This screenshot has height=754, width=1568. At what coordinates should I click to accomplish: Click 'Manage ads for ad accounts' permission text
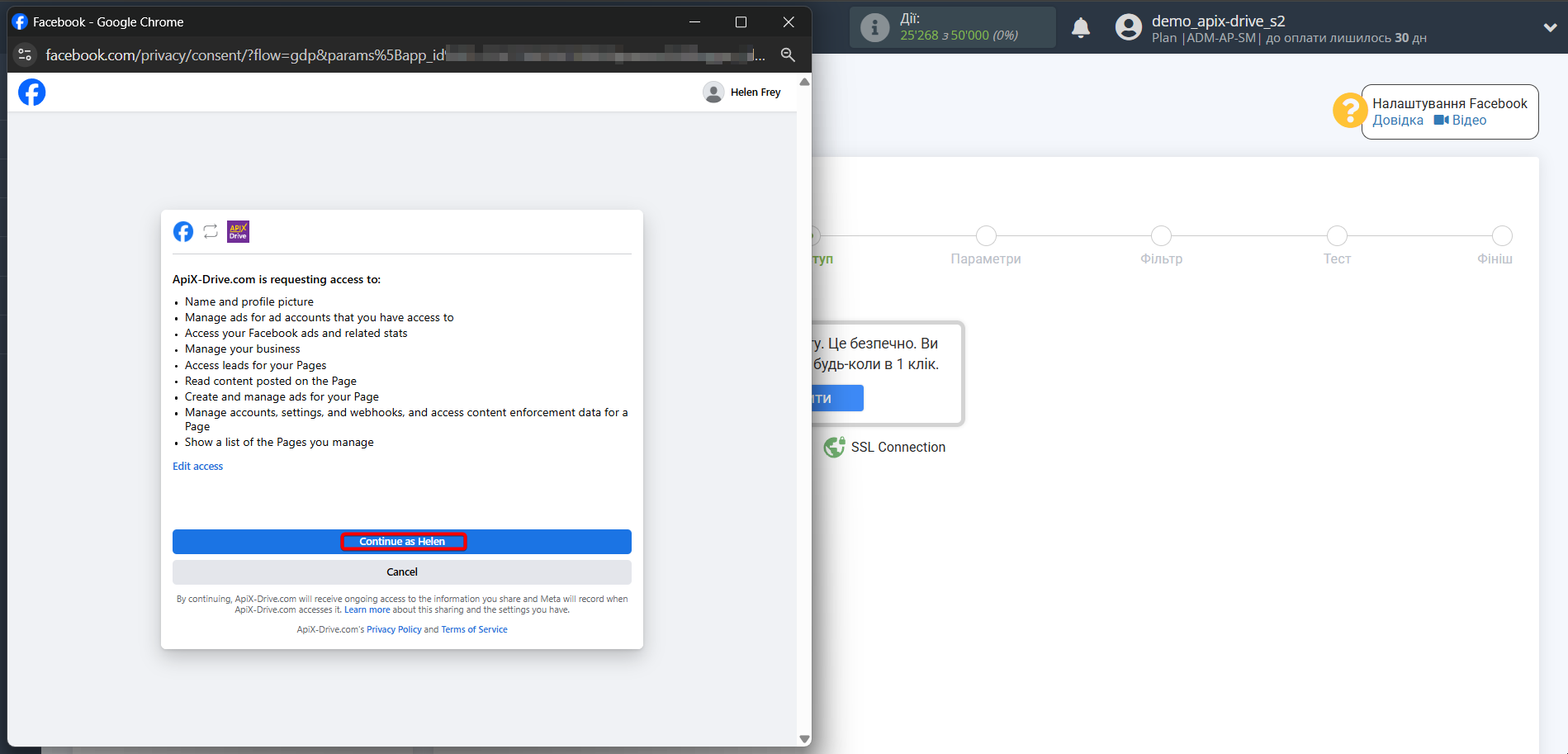click(x=320, y=318)
